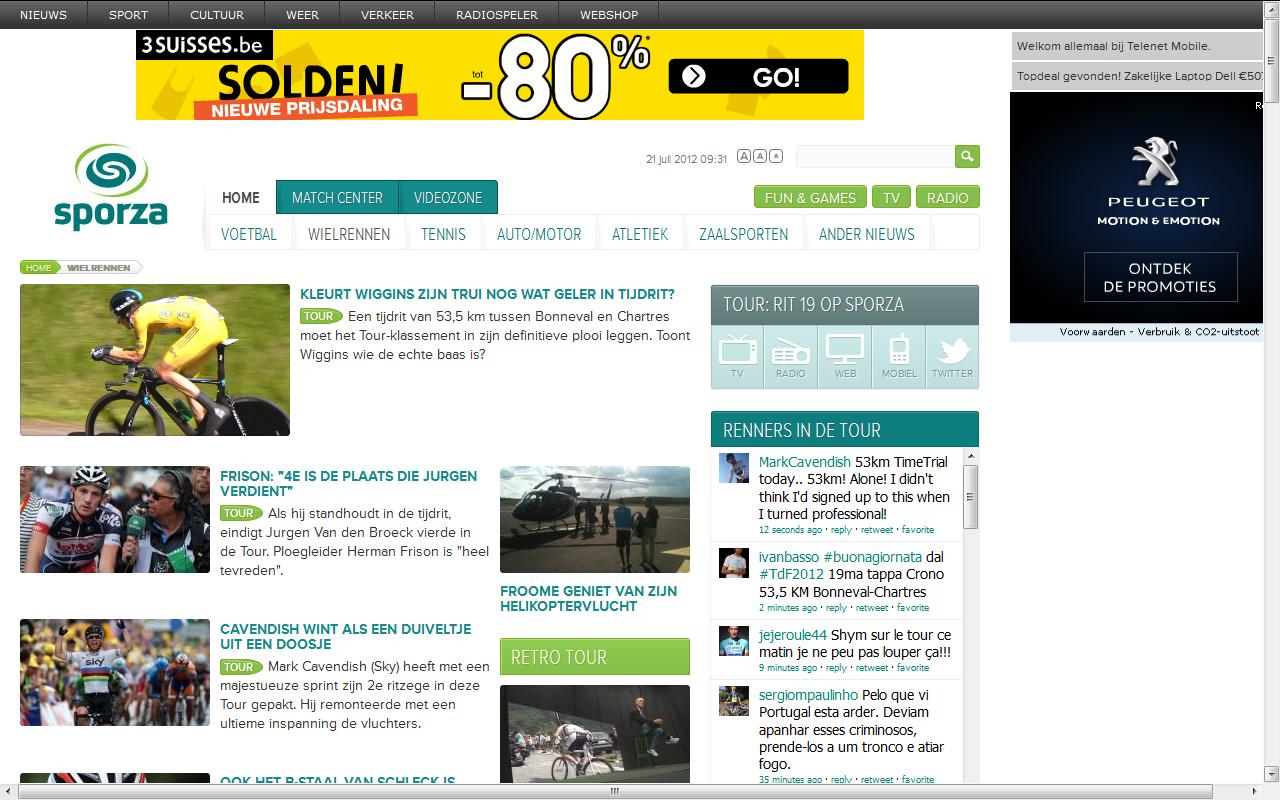Select the largest font size A icon

tap(744, 156)
